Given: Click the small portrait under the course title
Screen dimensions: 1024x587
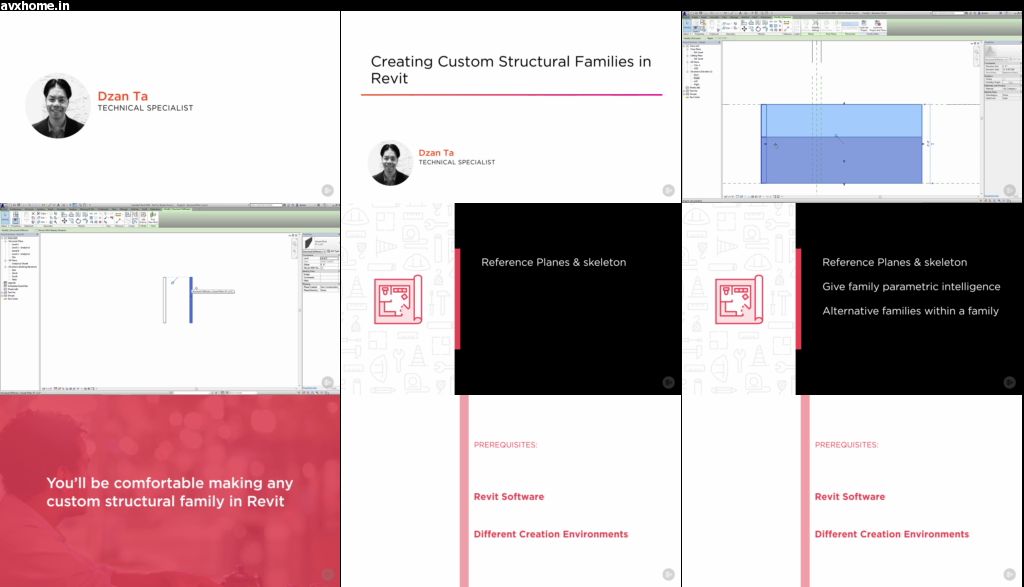Looking at the screenshot, I should point(391,163).
